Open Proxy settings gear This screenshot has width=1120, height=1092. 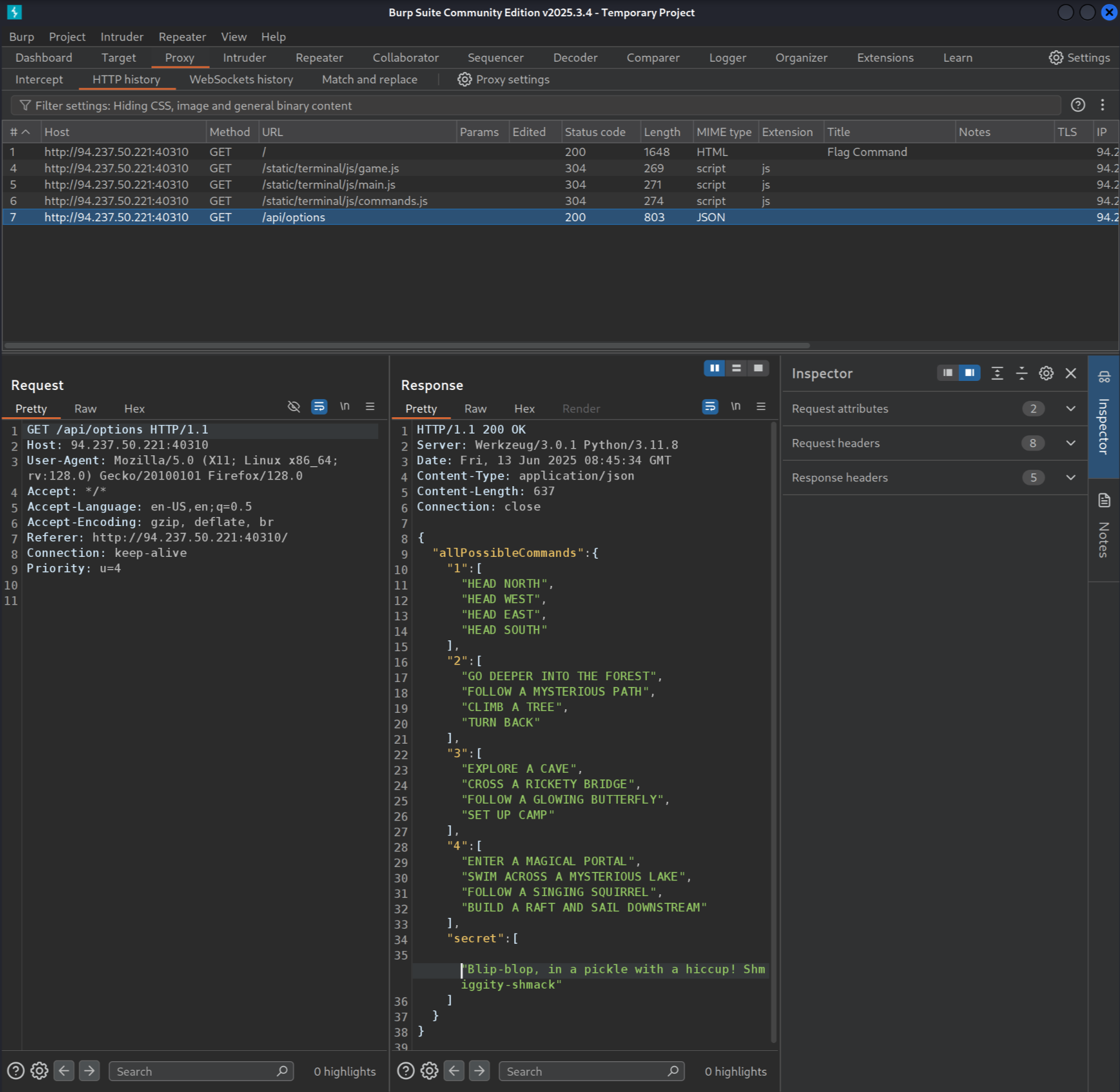(x=464, y=79)
